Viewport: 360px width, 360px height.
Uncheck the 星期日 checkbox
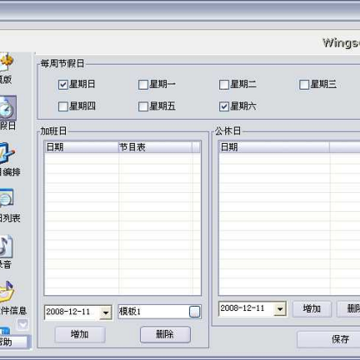63,85
